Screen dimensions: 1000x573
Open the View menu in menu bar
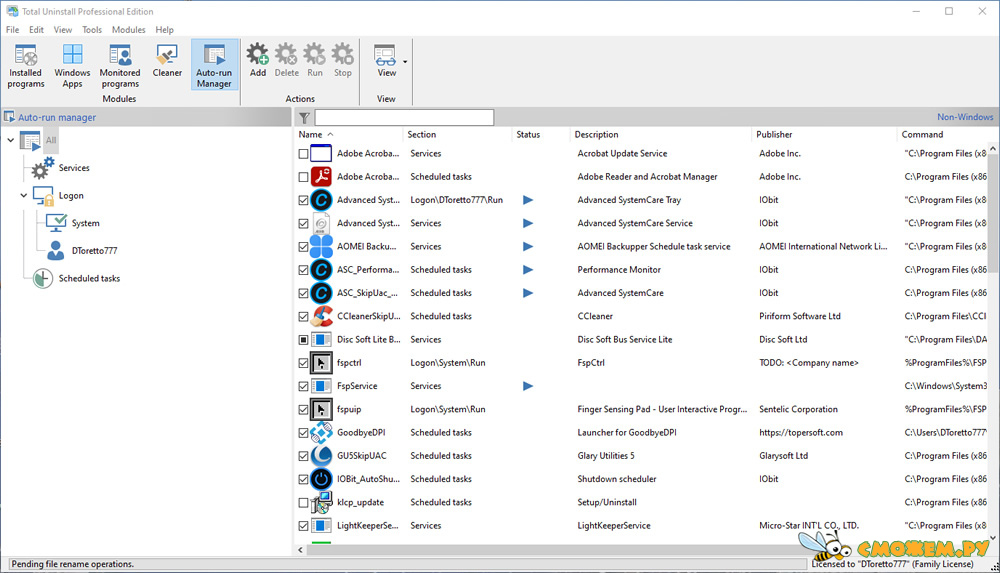point(62,29)
